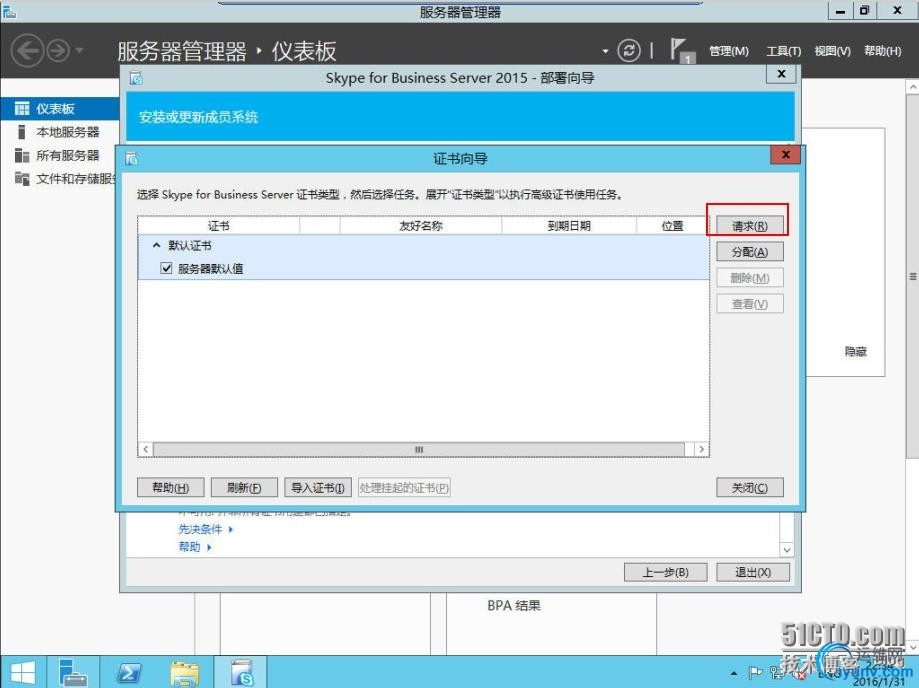
Task: Click the Back arrow in Server Manager
Action: [x=27, y=51]
